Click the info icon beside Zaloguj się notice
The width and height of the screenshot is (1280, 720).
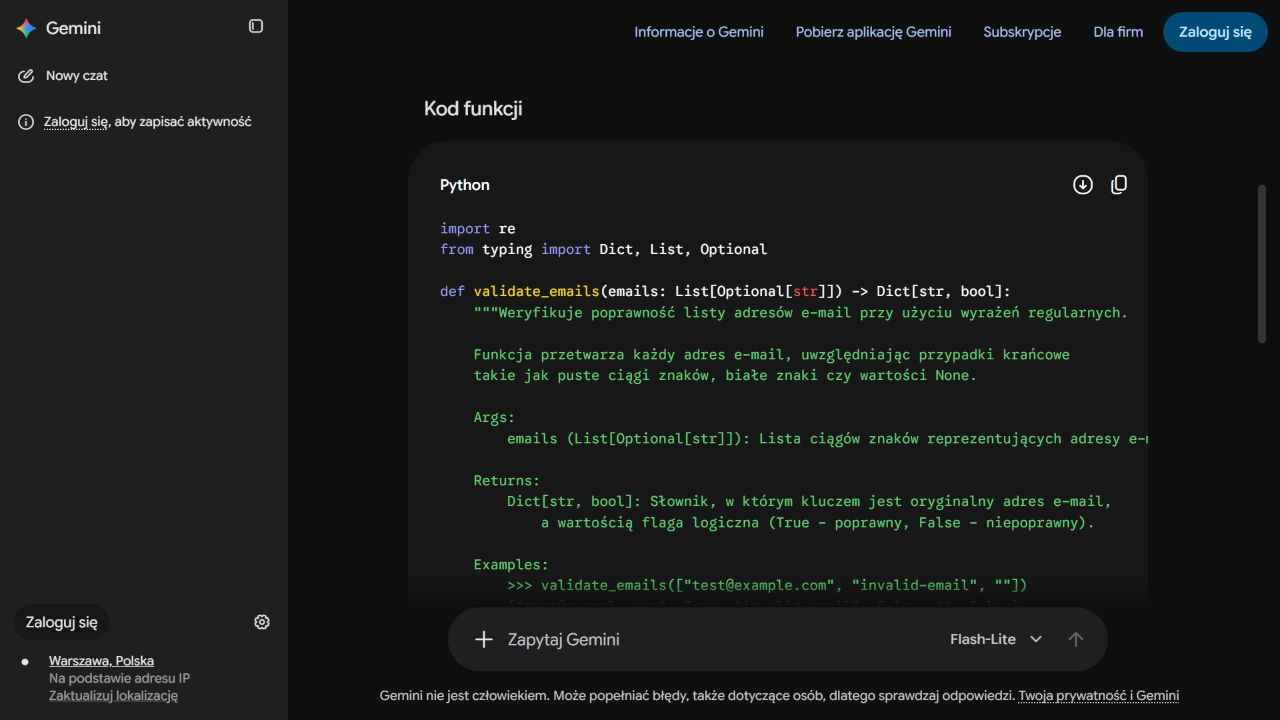(x=26, y=122)
